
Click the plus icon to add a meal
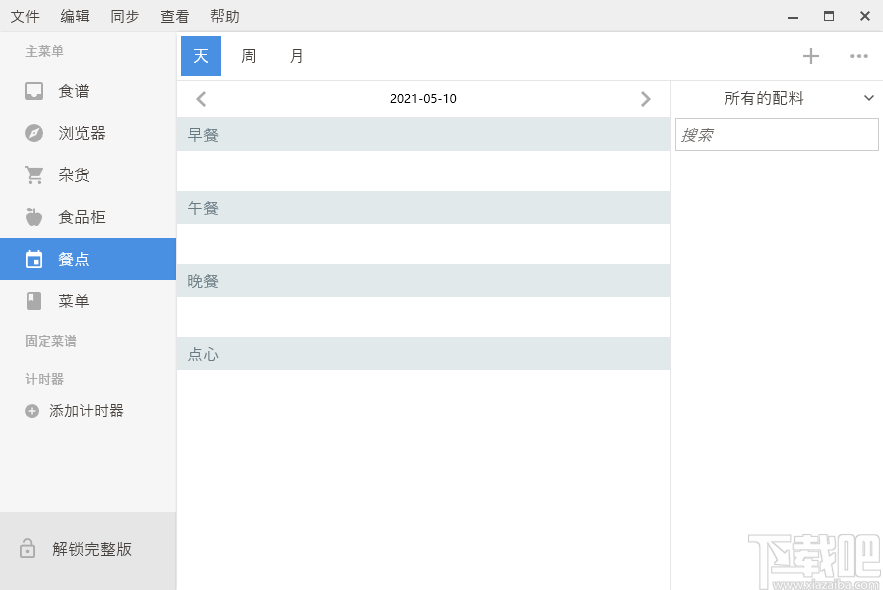coord(811,56)
